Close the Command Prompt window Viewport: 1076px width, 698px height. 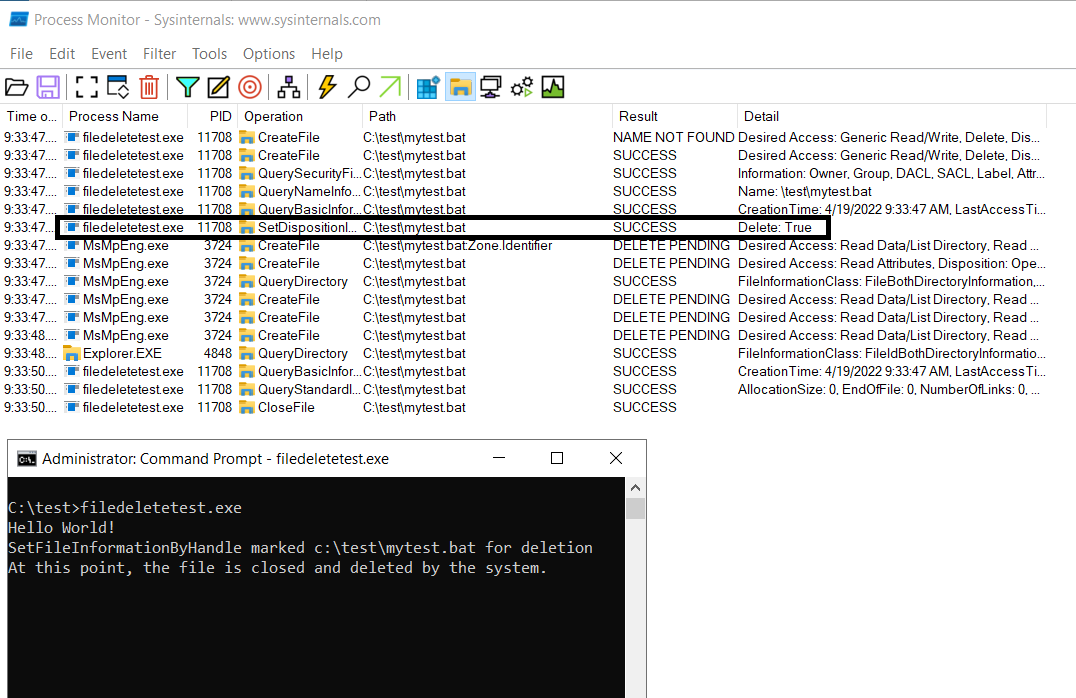pyautogui.click(x=616, y=458)
